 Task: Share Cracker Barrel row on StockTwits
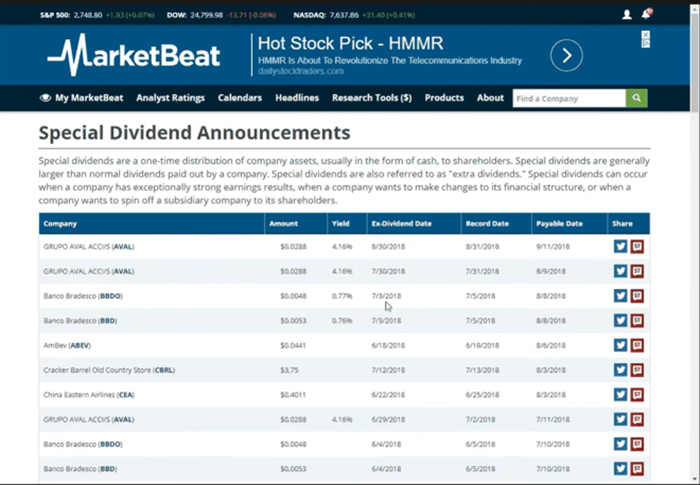[637, 370]
